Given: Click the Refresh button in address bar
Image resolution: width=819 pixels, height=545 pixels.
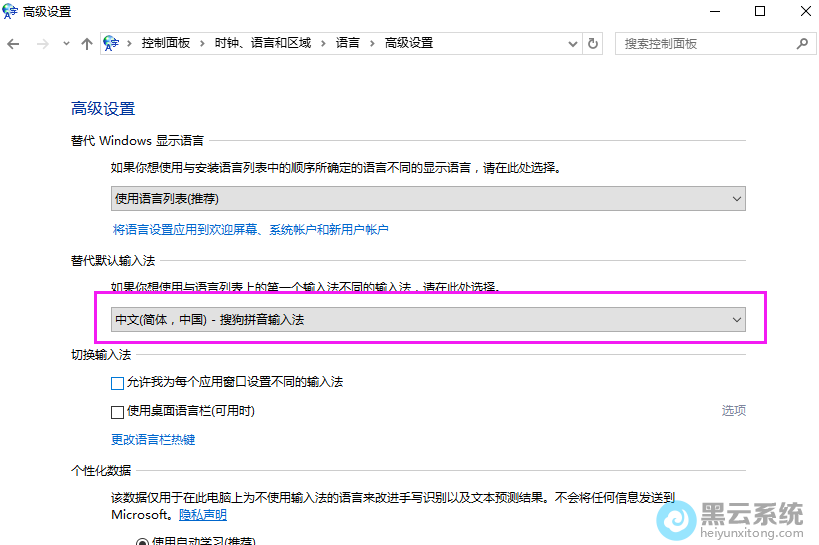Looking at the screenshot, I should [x=593, y=44].
